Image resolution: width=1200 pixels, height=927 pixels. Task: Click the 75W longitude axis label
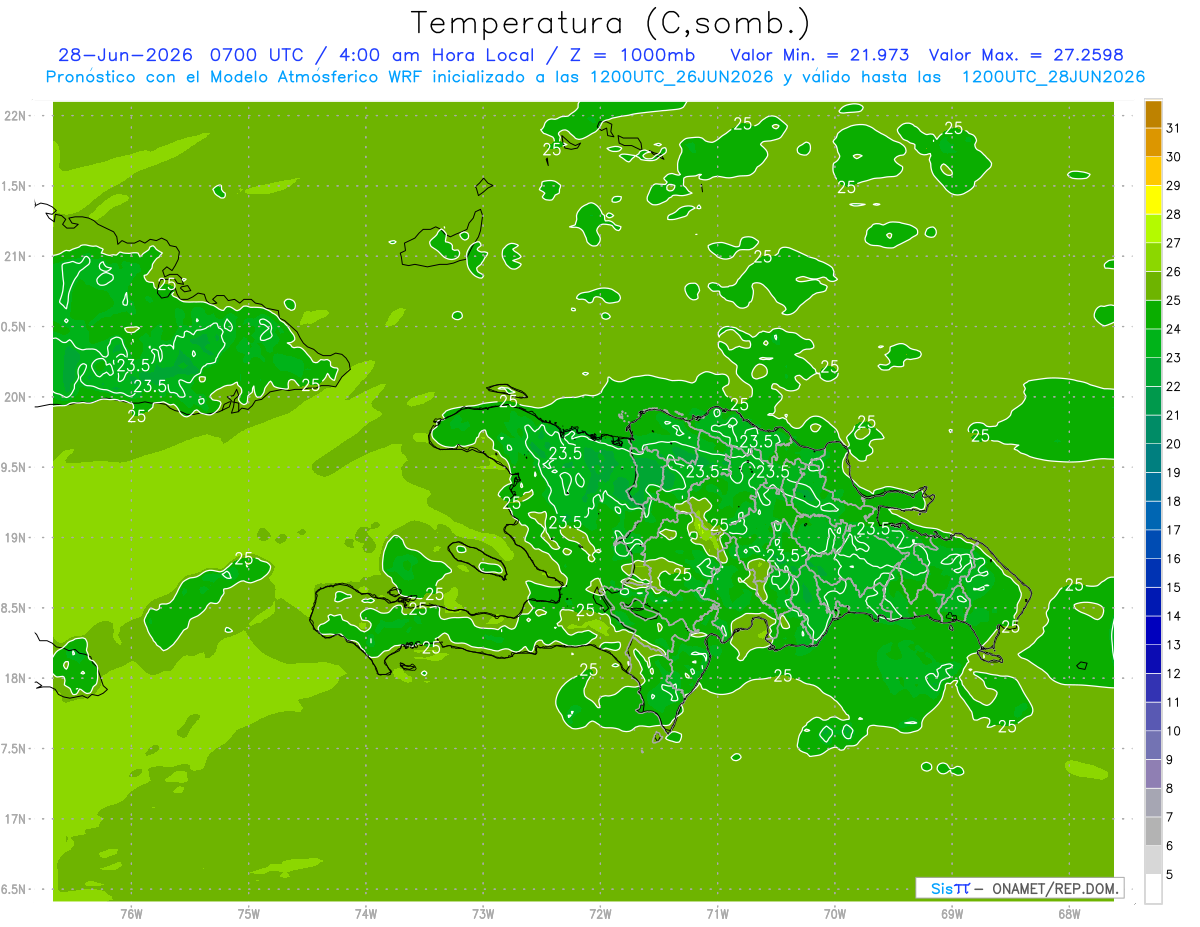[249, 914]
